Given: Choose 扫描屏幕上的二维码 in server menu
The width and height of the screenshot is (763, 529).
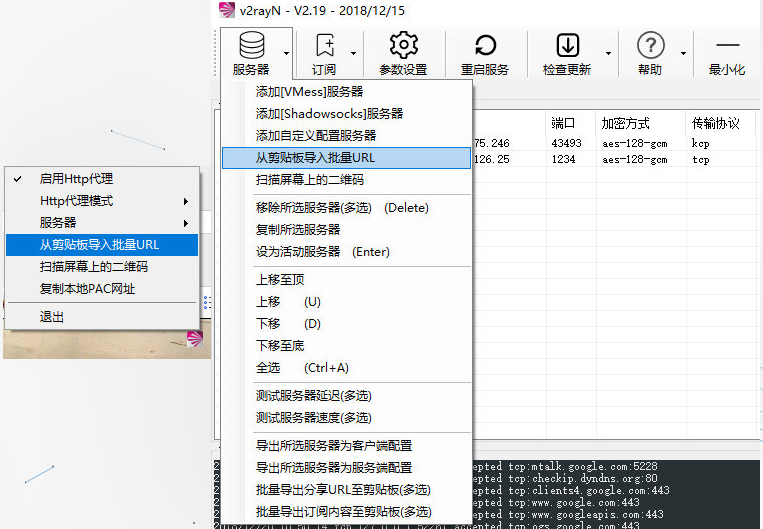Looking at the screenshot, I should [x=346, y=180].
